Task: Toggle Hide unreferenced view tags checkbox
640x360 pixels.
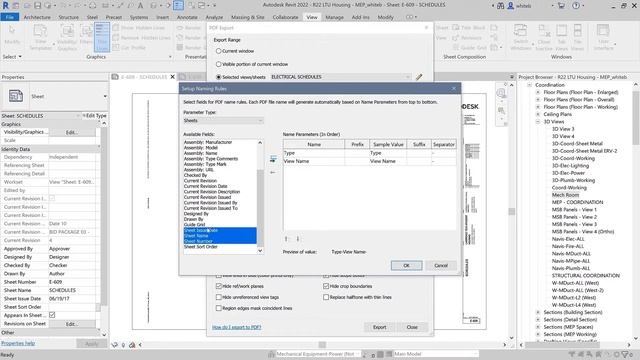Action: [219, 297]
